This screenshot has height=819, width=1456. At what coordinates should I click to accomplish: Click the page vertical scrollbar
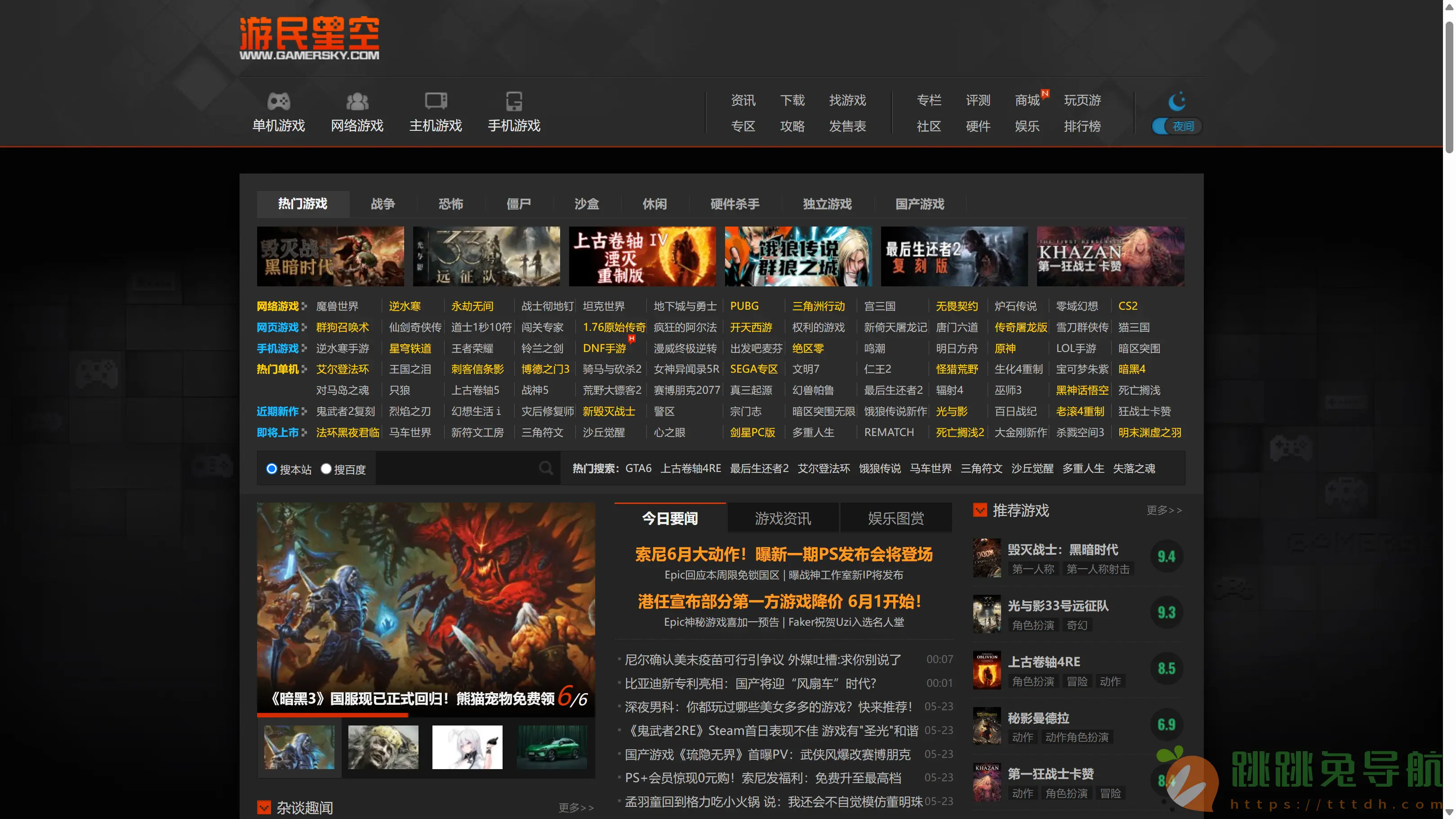(x=1450, y=88)
